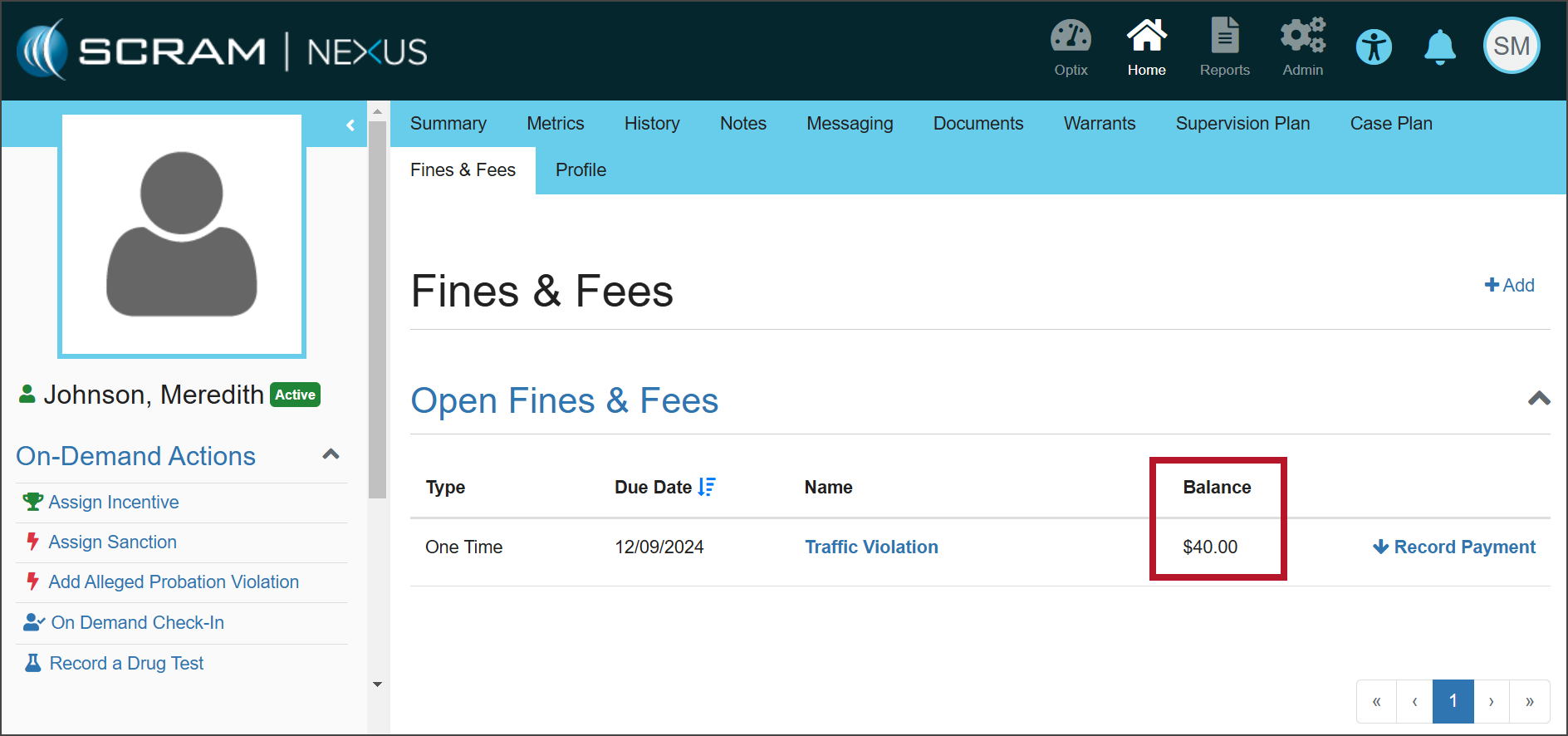Viewport: 1568px width, 736px height.
Task: Add a new fine or fee
Action: tap(1509, 286)
